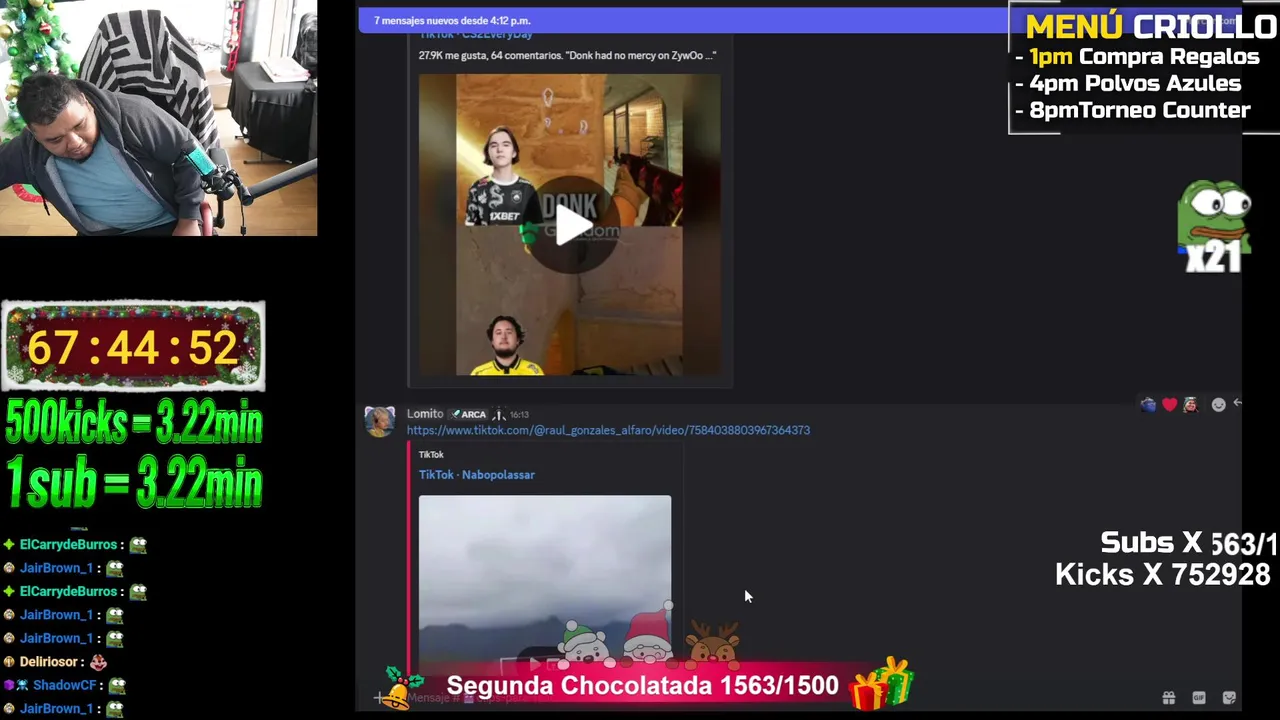Click the ARCA server tag badge
Viewport: 1280px width, 720px height.
point(468,414)
